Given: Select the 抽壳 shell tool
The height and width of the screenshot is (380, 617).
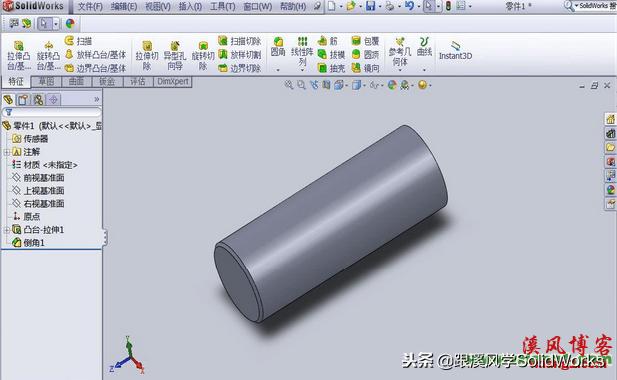Looking at the screenshot, I should pyautogui.click(x=331, y=68).
